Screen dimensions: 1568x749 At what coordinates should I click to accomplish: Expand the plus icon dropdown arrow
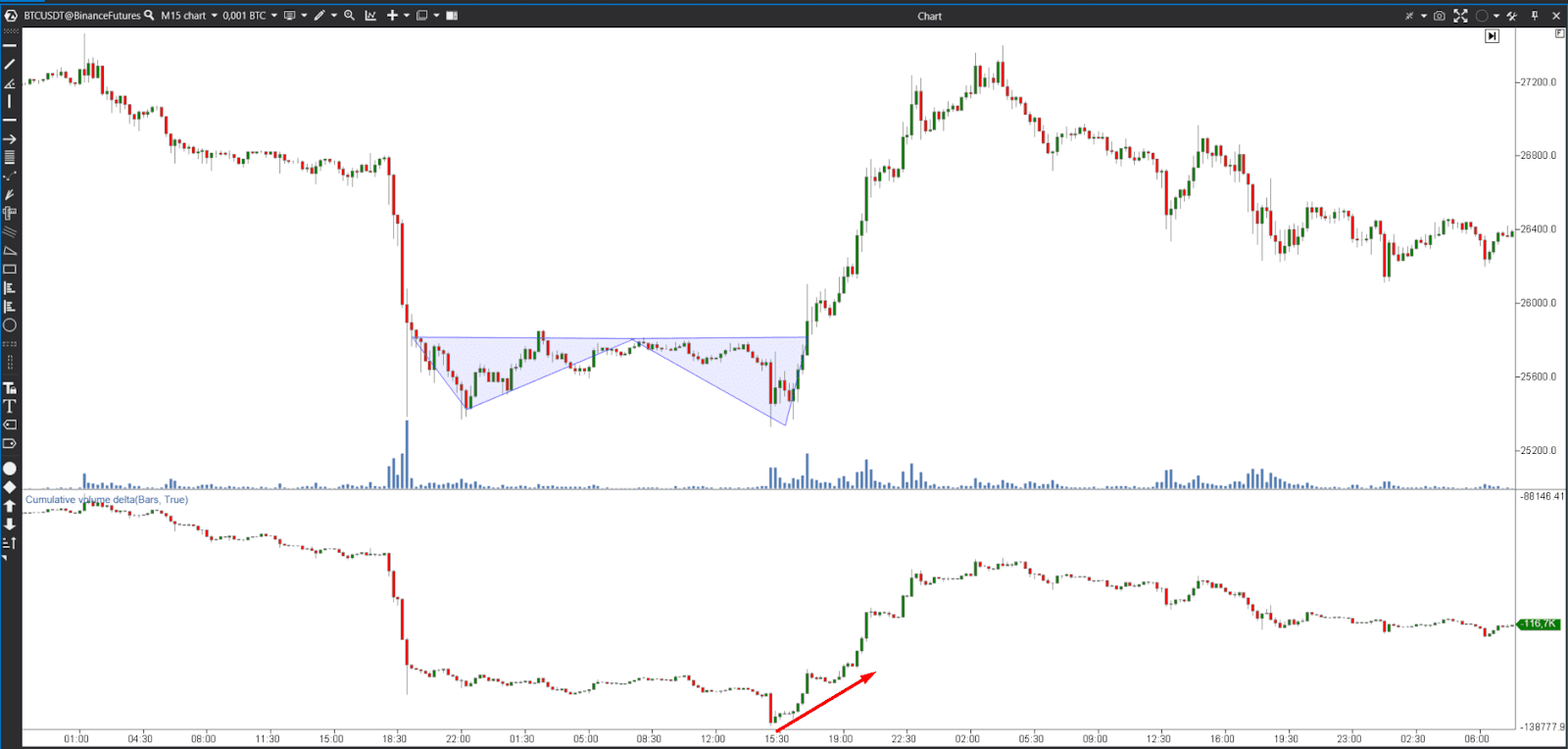point(407,15)
